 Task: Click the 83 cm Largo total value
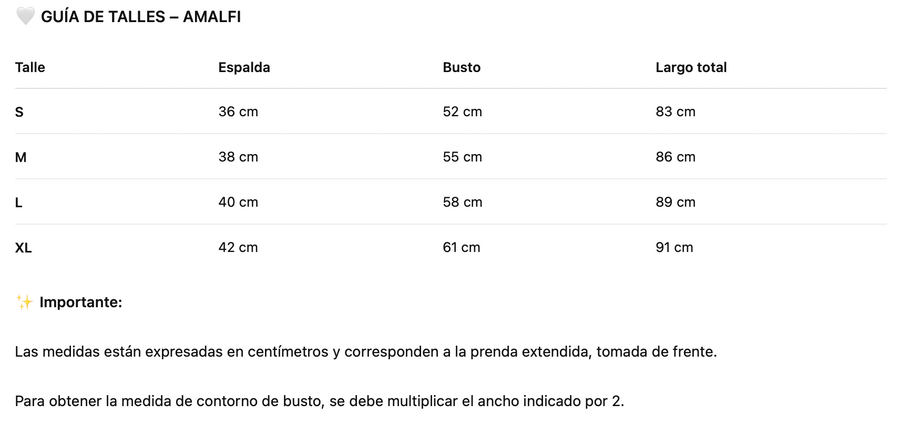[x=676, y=112]
